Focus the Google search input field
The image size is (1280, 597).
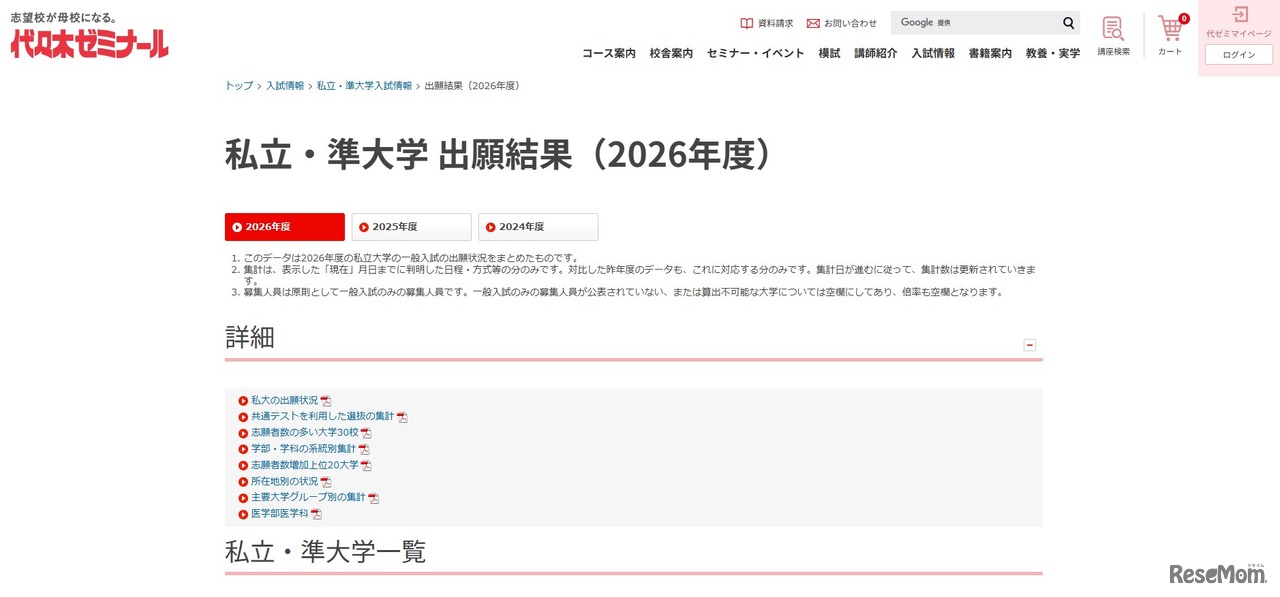(x=975, y=23)
